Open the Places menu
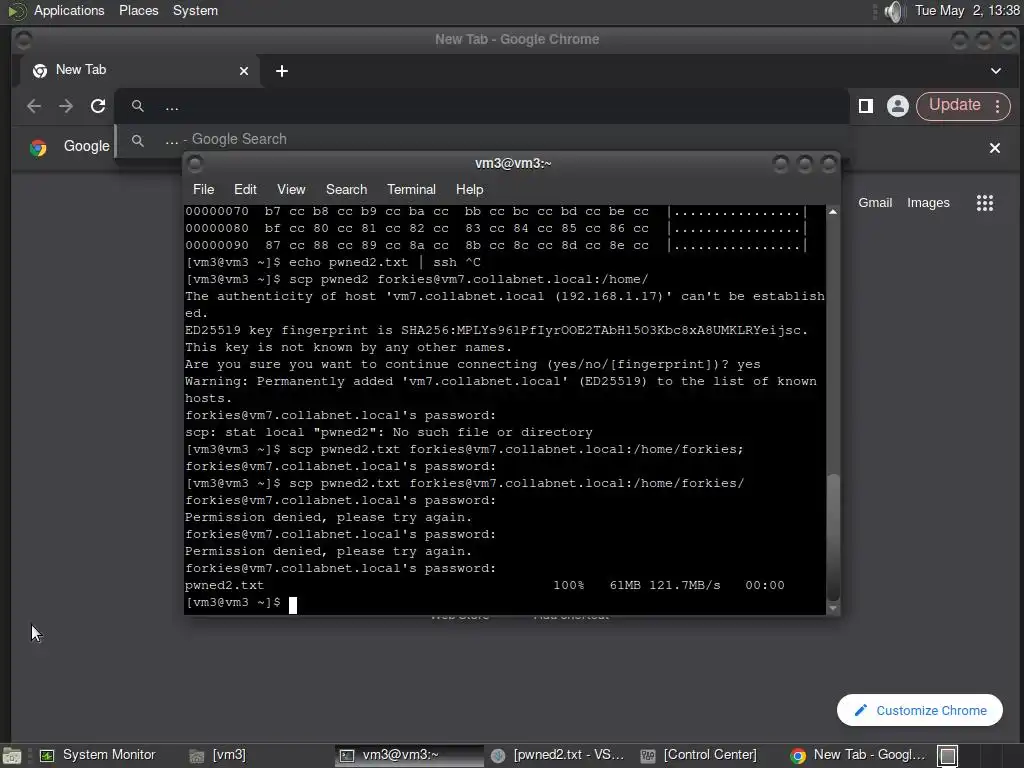 [138, 10]
